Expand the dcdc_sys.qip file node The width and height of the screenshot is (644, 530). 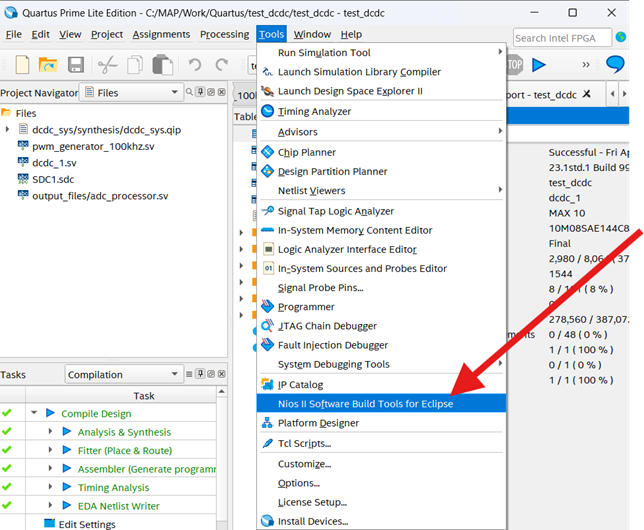tap(7, 129)
